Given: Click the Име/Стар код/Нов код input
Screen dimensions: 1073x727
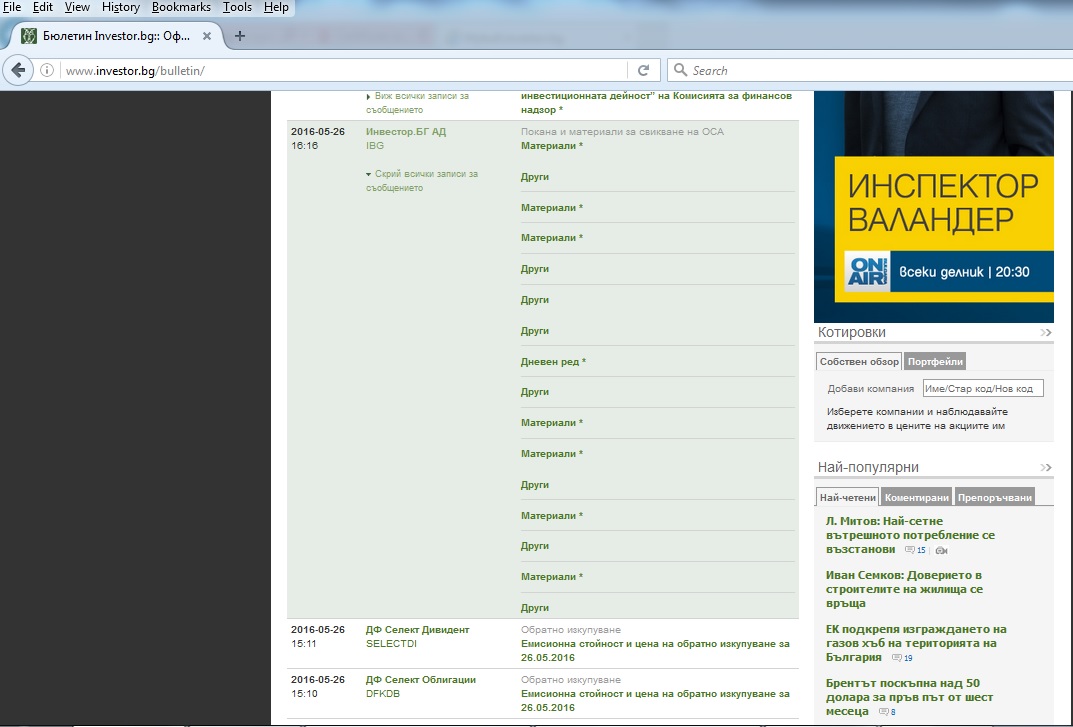Looking at the screenshot, I should click(983, 388).
